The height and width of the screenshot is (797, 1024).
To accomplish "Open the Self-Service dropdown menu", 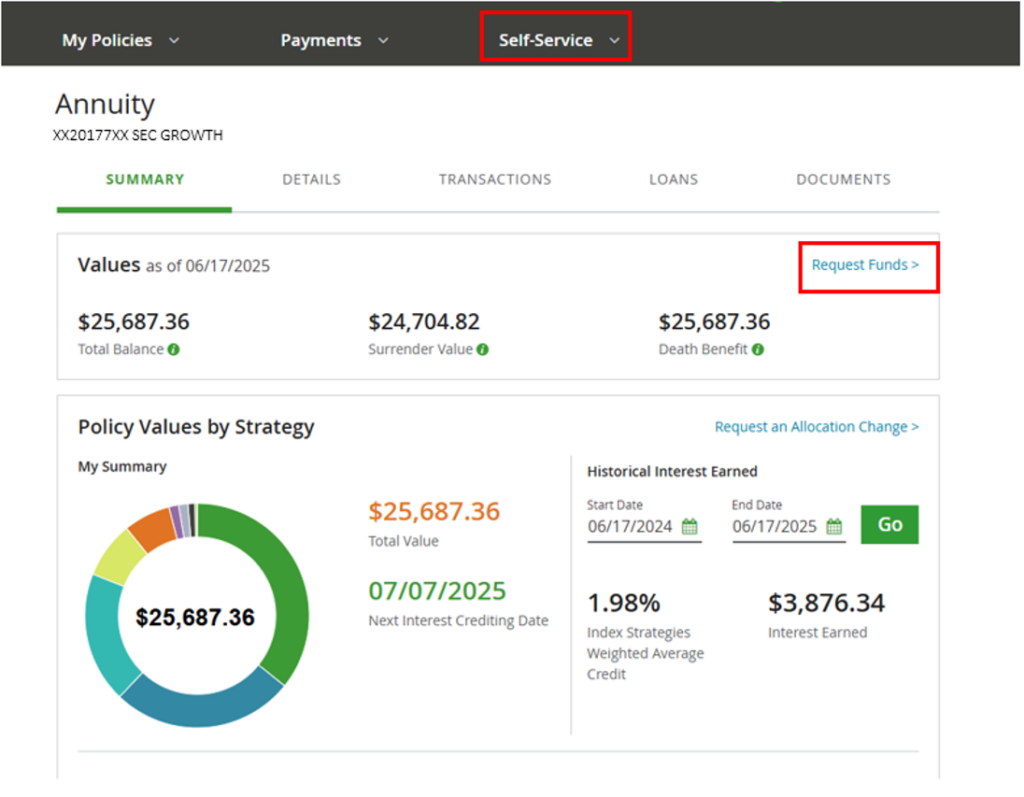I will 558,41.
